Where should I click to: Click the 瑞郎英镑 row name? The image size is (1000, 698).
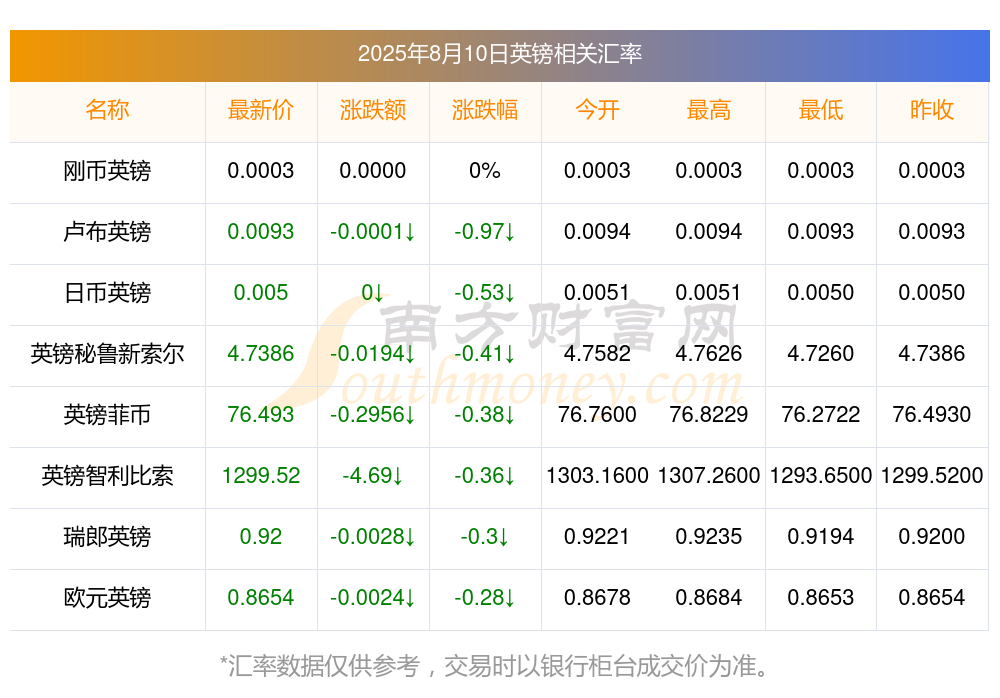click(x=107, y=537)
